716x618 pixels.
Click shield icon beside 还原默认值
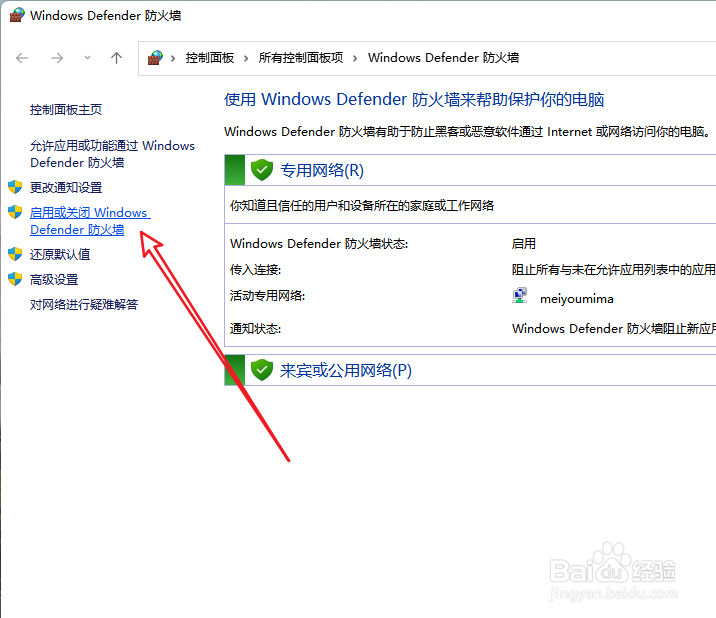15,254
